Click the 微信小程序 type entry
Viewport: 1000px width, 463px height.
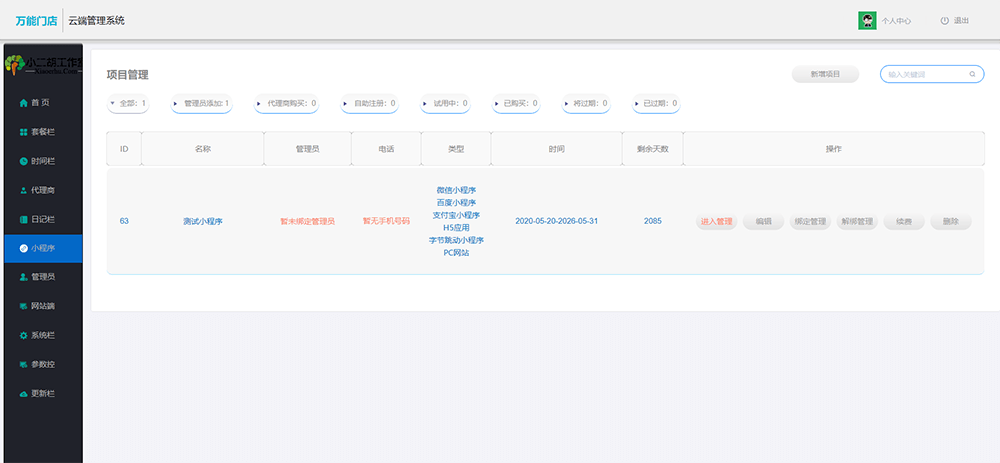[x=457, y=190]
